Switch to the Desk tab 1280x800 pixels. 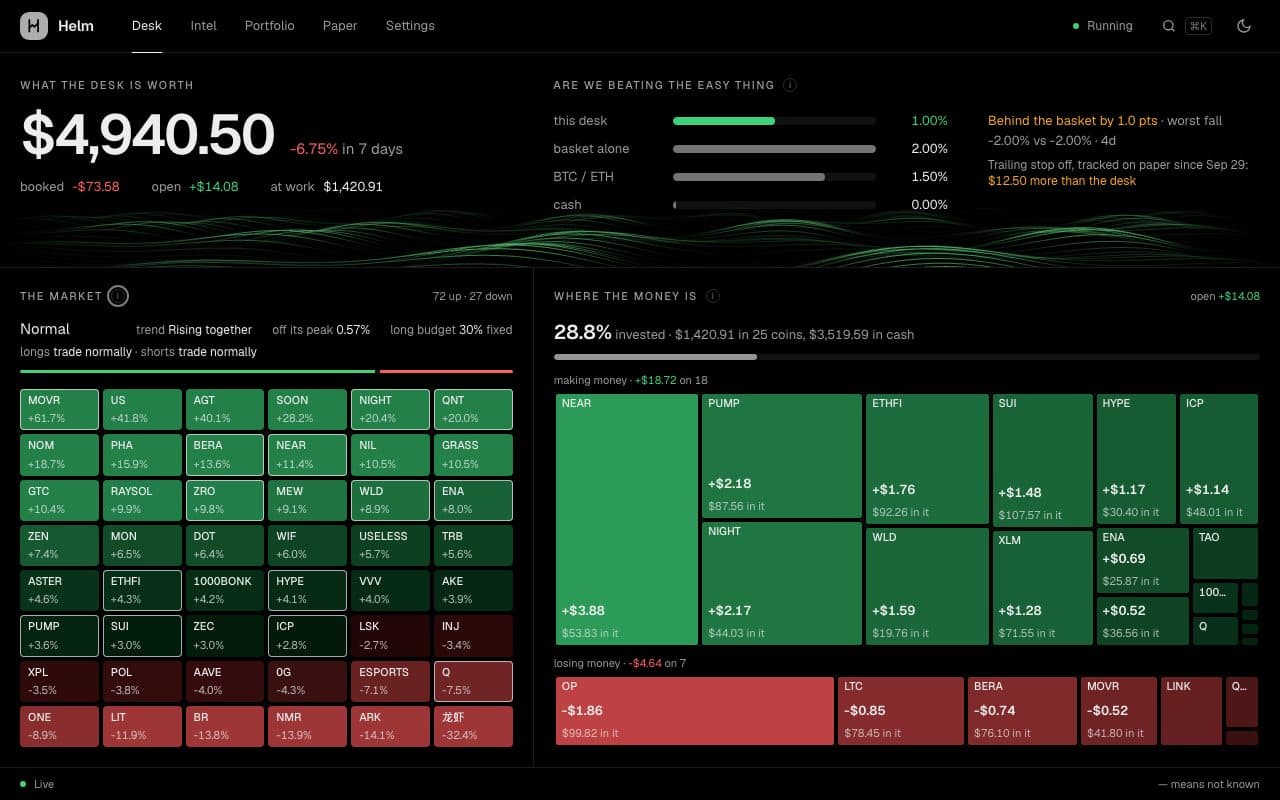[x=147, y=26]
